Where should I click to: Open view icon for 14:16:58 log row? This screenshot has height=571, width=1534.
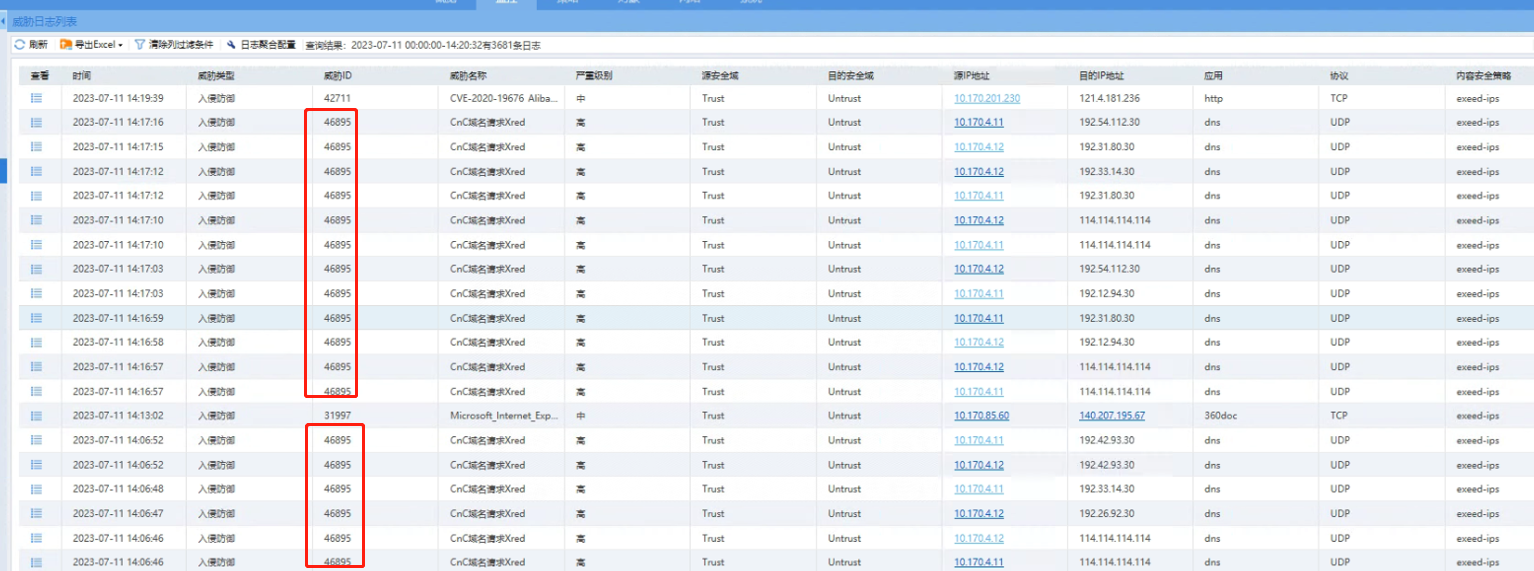pyautogui.click(x=36, y=342)
